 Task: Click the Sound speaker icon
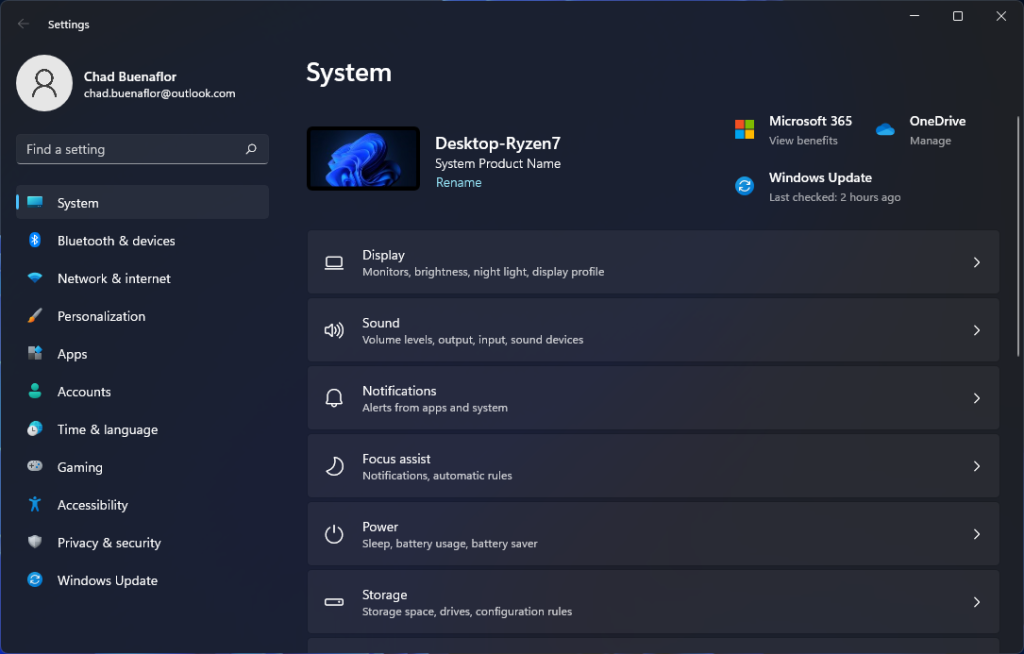click(x=334, y=331)
